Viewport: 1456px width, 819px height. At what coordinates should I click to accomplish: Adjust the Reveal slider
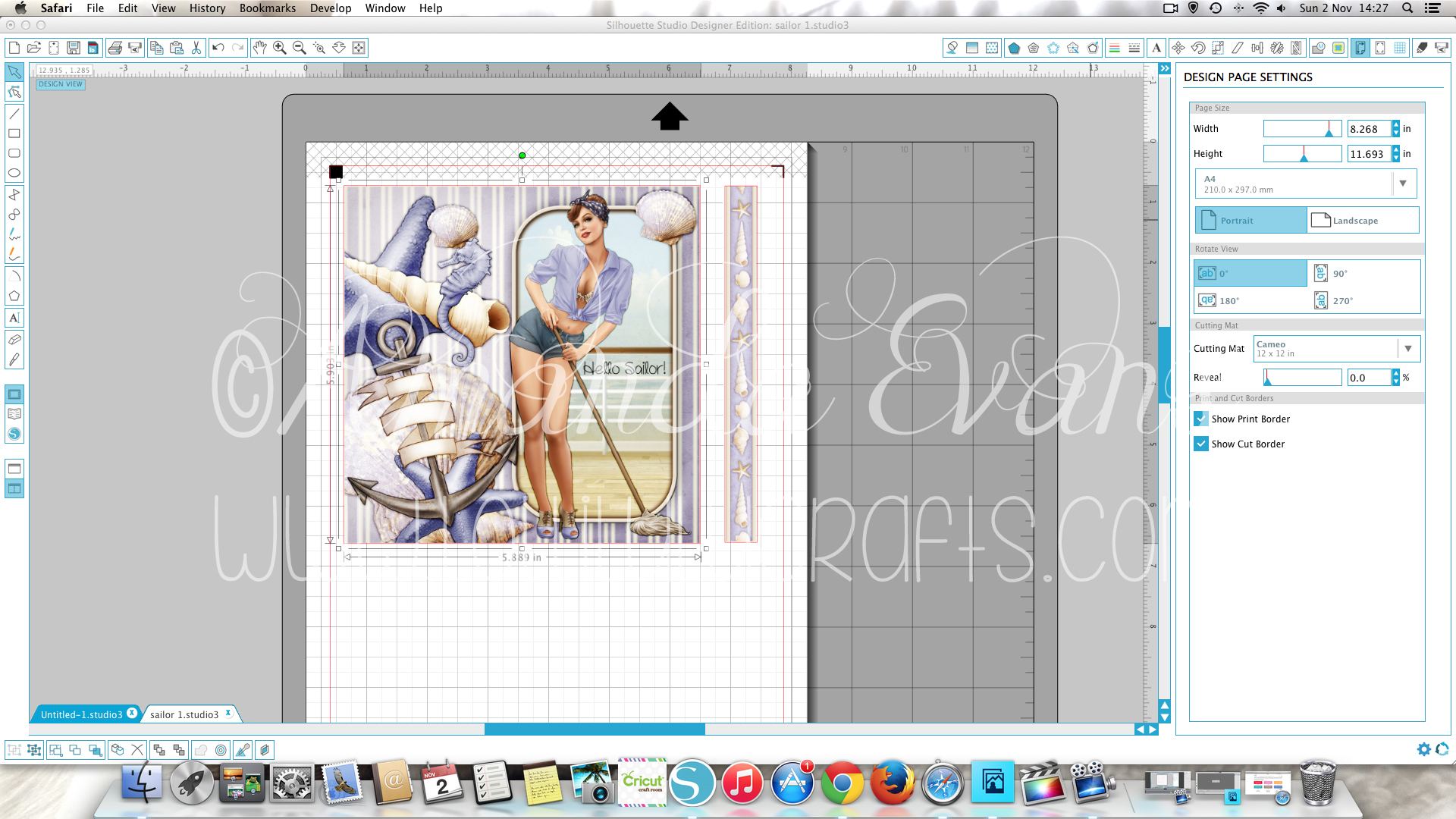coord(1302,377)
